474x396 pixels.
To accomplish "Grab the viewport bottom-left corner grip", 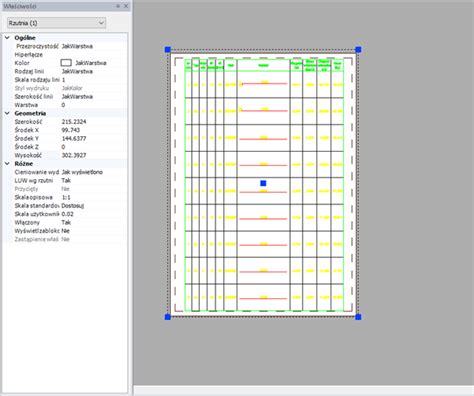I will (168, 317).
